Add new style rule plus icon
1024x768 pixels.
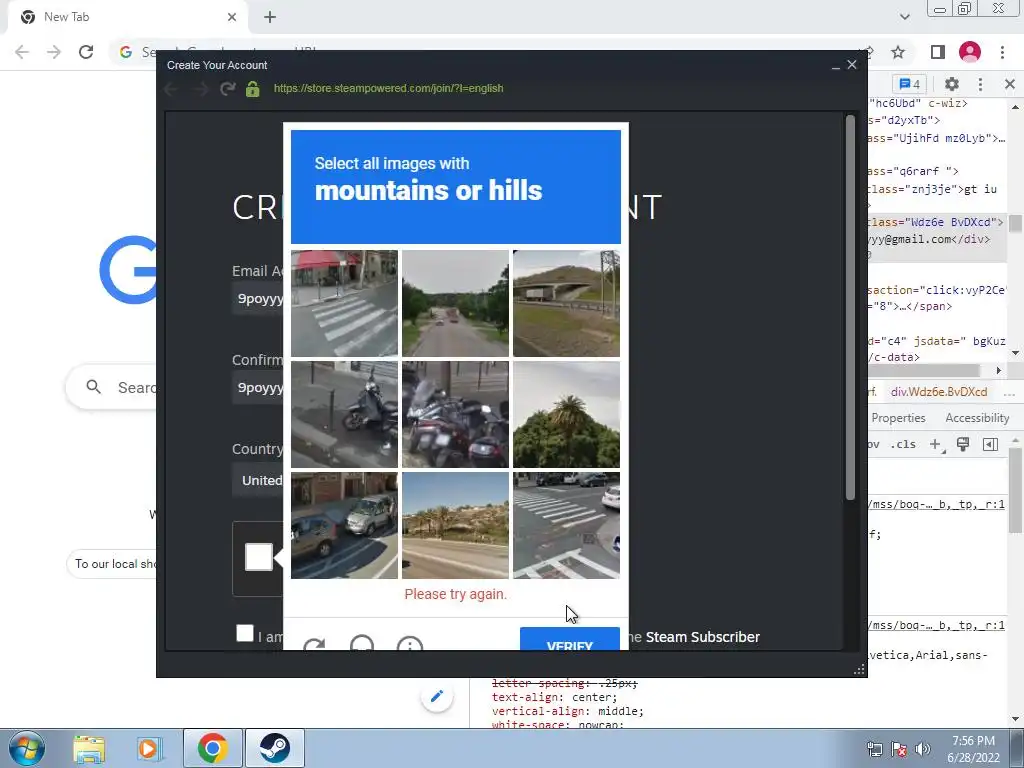936,444
